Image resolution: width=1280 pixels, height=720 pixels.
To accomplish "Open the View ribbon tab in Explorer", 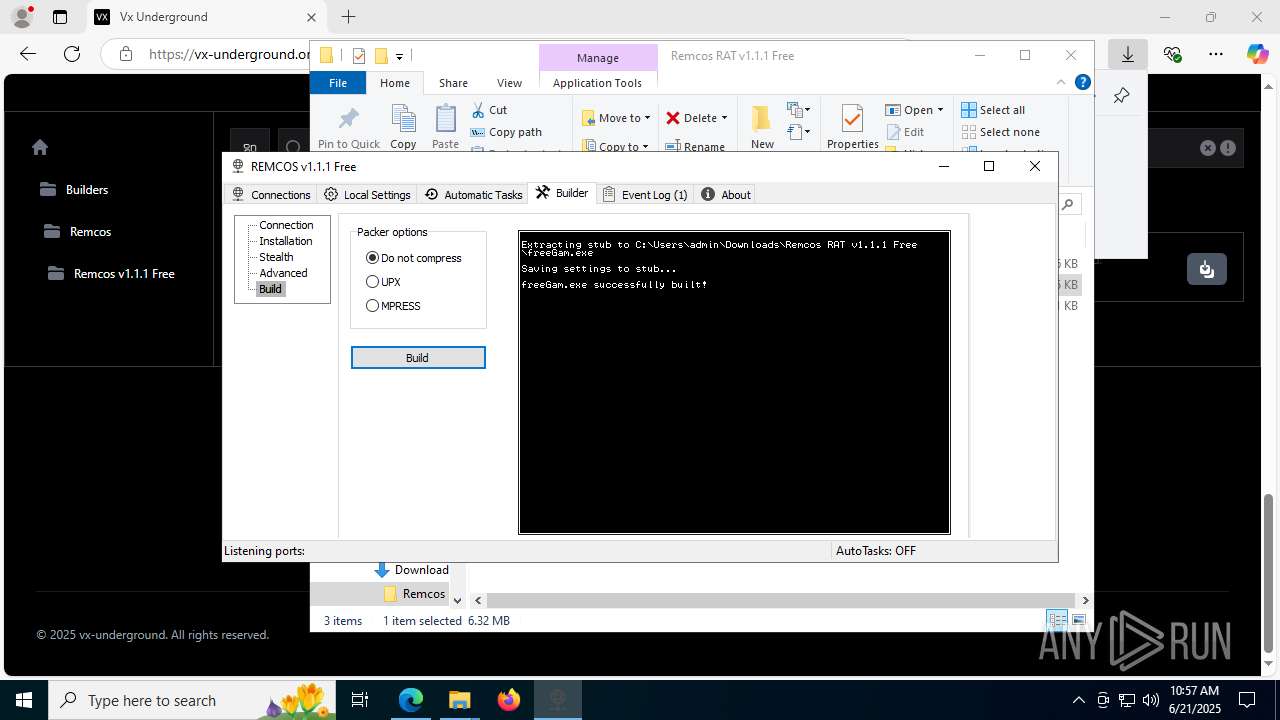I will pos(509,83).
